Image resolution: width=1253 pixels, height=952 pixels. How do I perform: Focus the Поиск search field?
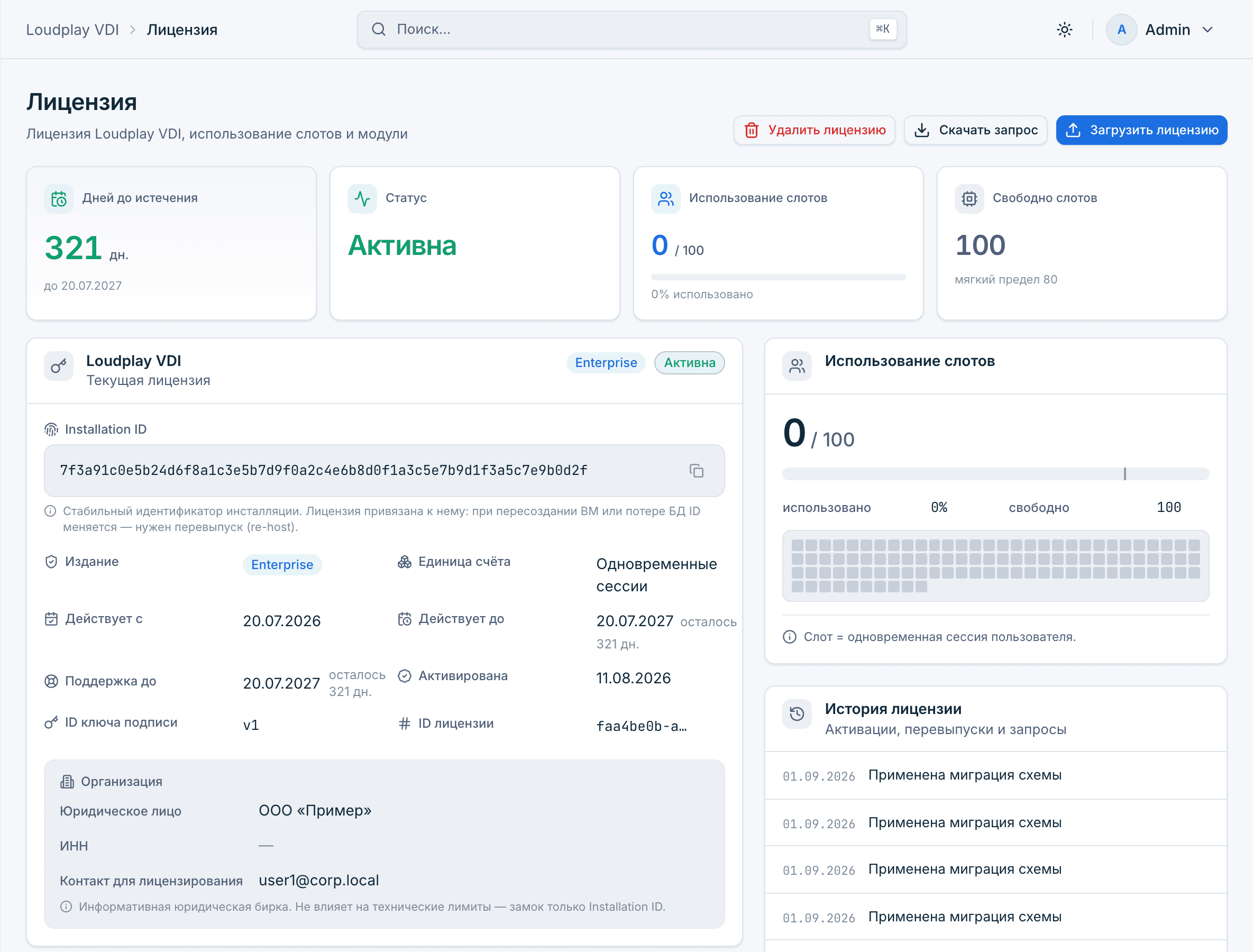click(632, 30)
